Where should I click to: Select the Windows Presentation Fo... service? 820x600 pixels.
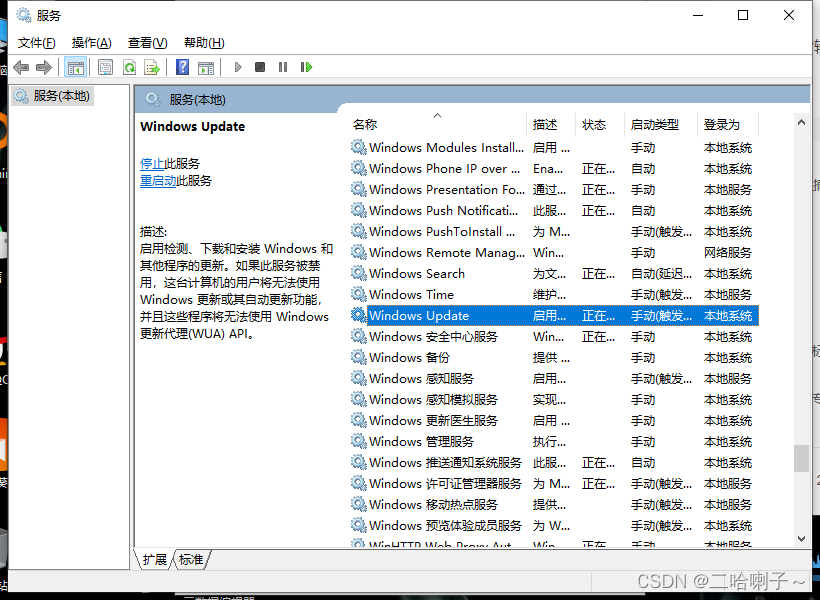(x=447, y=189)
